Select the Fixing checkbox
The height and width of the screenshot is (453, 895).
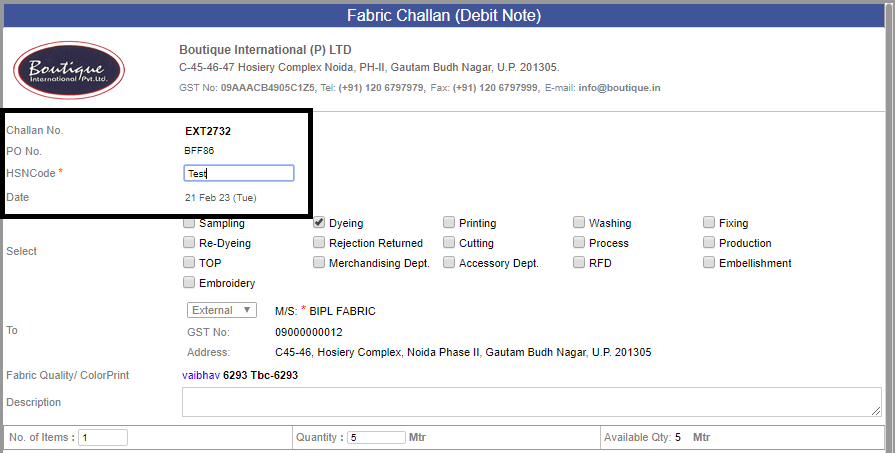tap(709, 223)
